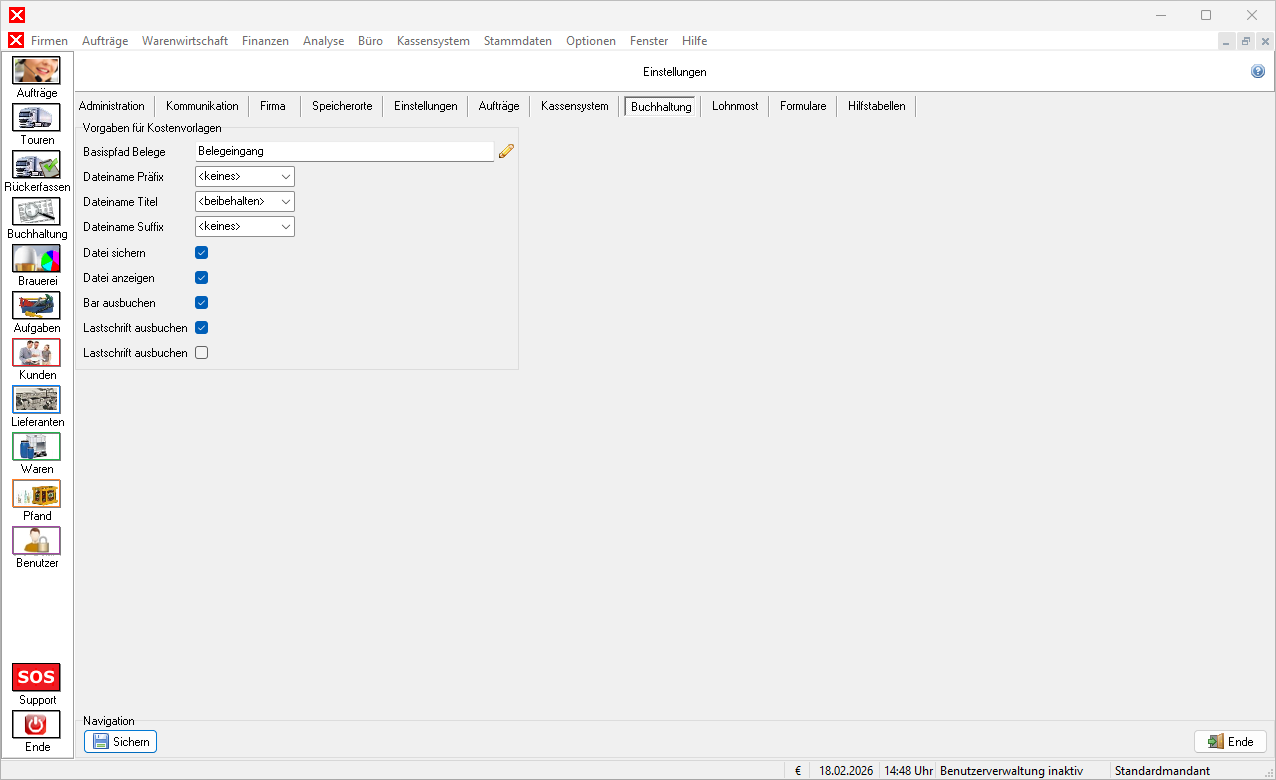Click the Sichern save button
This screenshot has width=1276, height=780.
[x=120, y=742]
